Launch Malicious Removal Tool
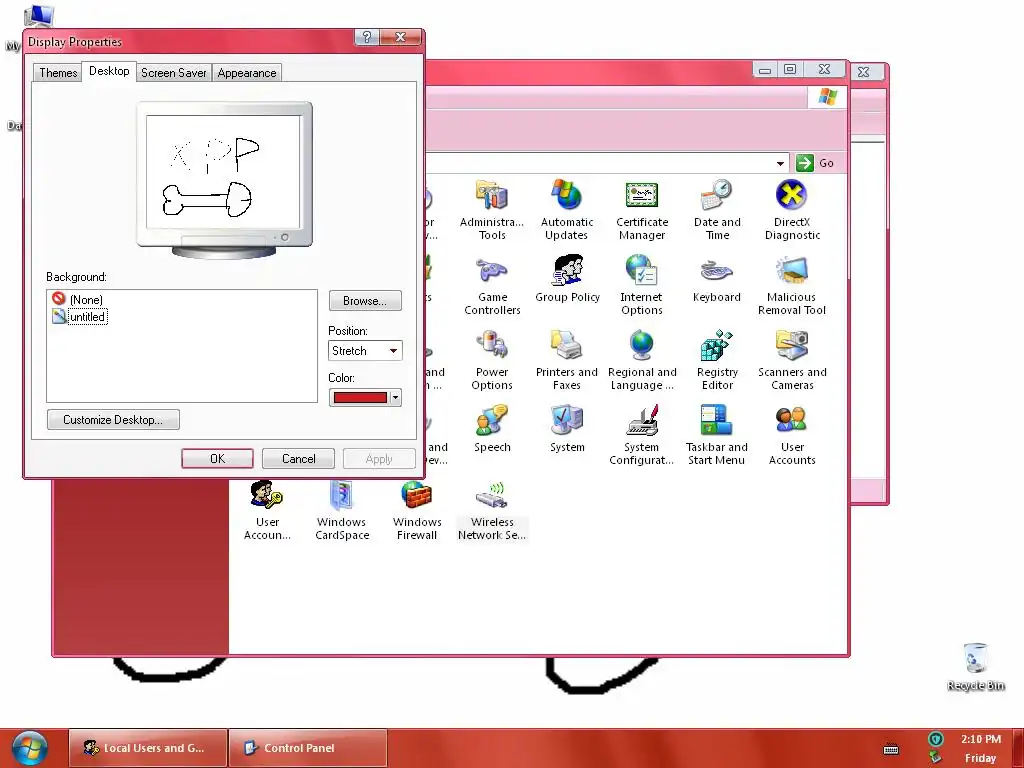The width and height of the screenshot is (1024, 768). coord(792,284)
